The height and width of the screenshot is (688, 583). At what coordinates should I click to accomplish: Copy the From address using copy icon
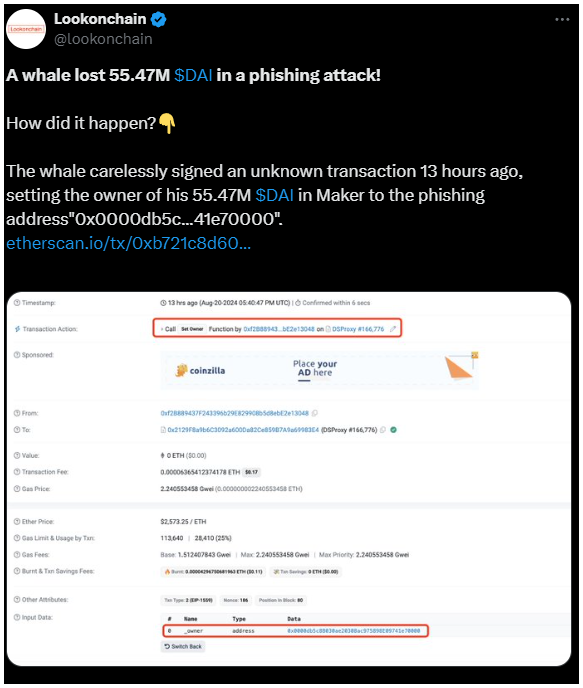(x=315, y=413)
